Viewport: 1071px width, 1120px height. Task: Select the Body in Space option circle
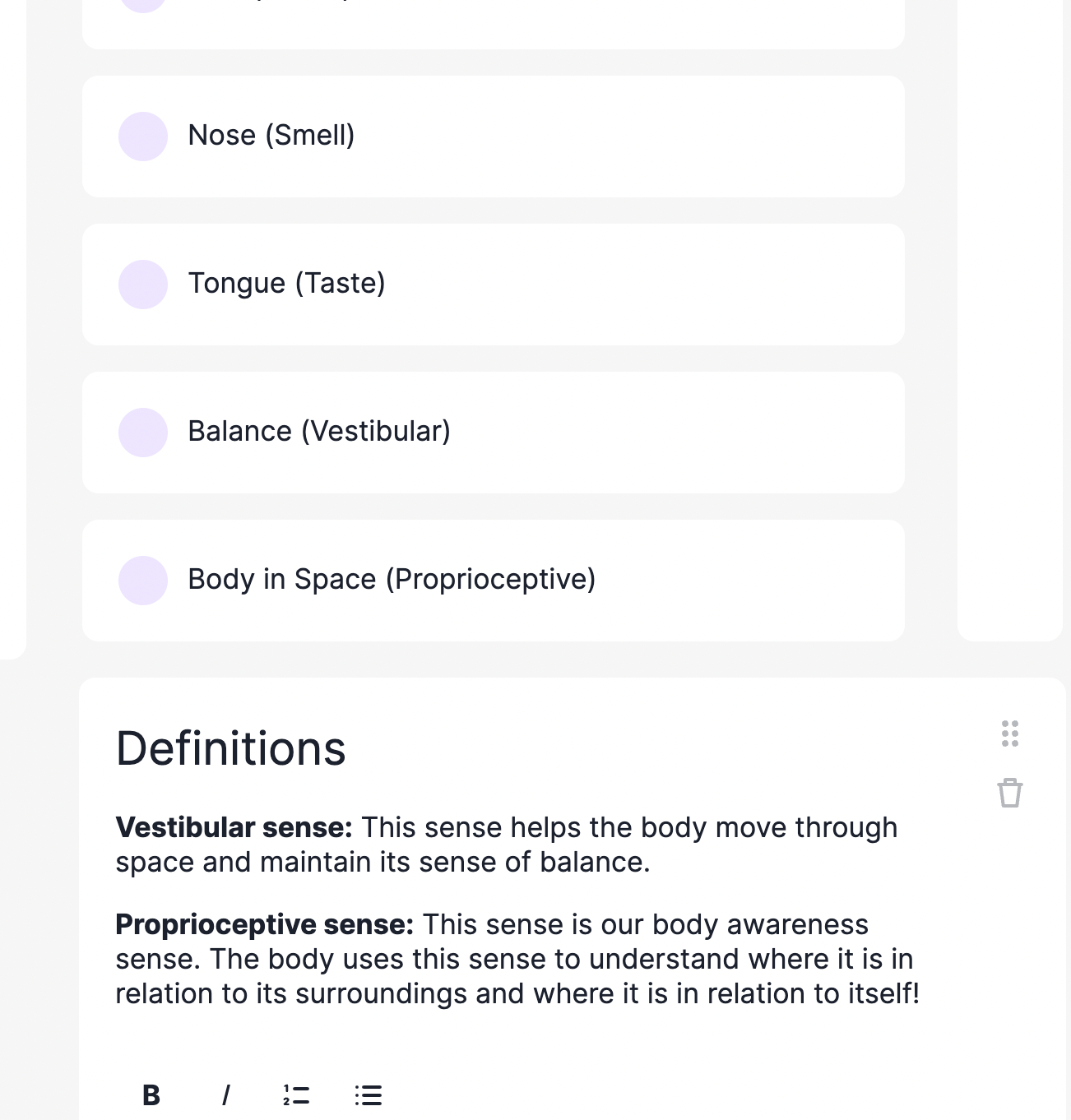pos(143,581)
